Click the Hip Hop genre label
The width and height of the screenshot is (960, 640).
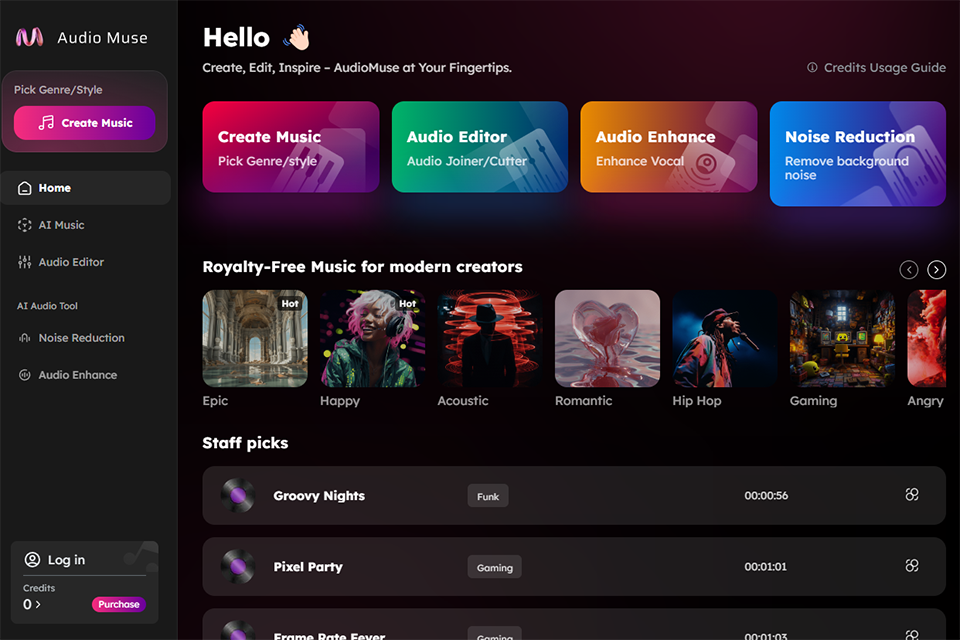tap(697, 401)
